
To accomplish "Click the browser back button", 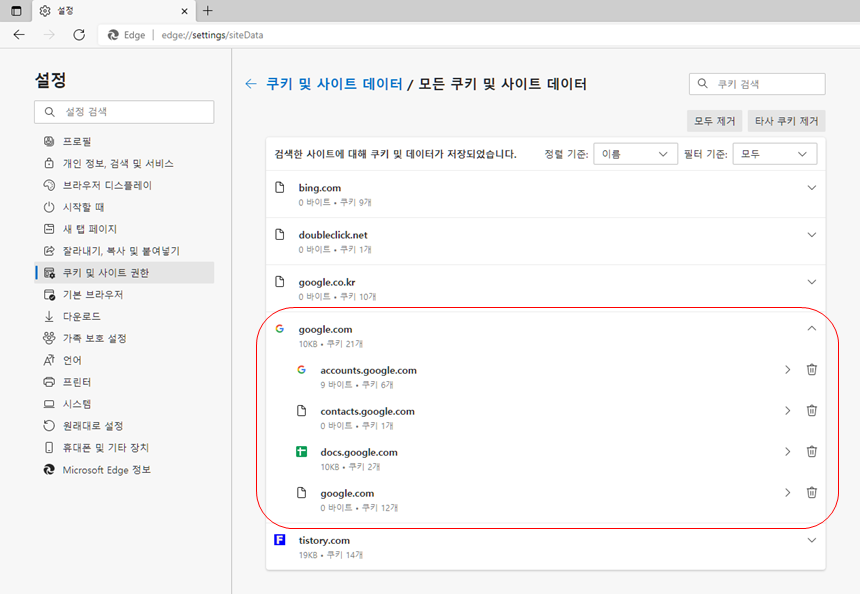I will coord(19,35).
